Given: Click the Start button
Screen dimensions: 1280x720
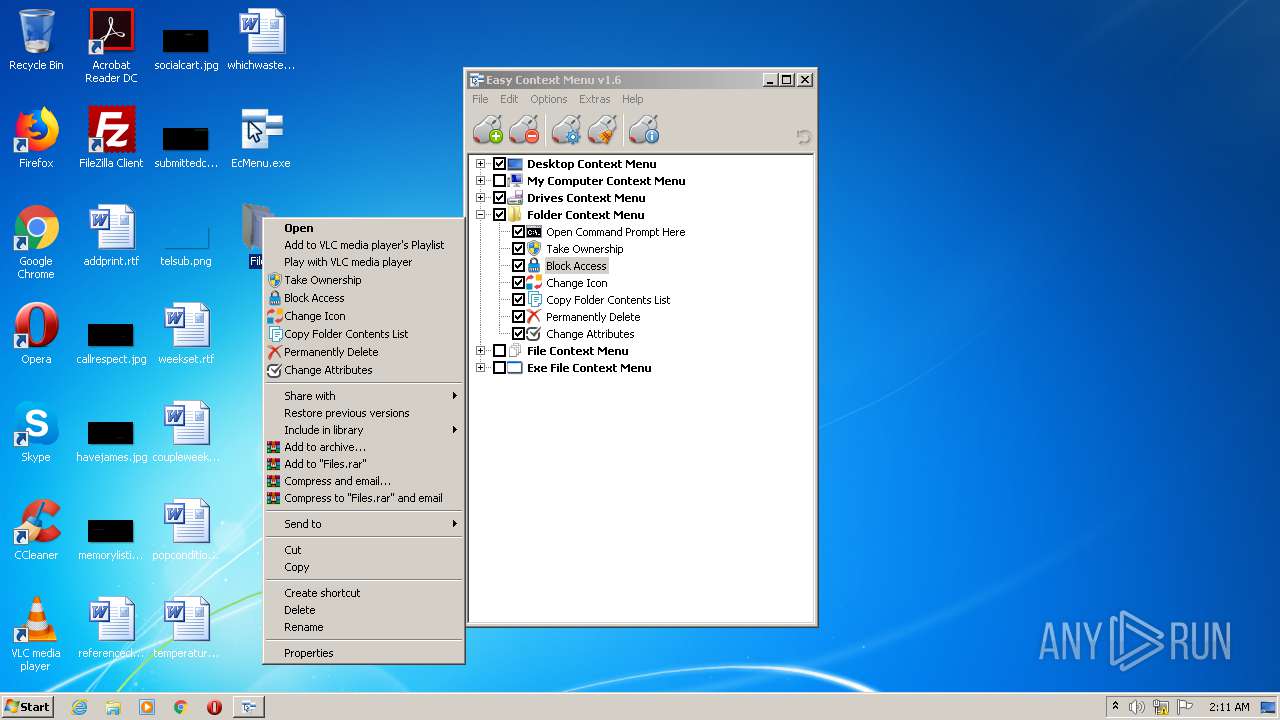Looking at the screenshot, I should (28, 707).
